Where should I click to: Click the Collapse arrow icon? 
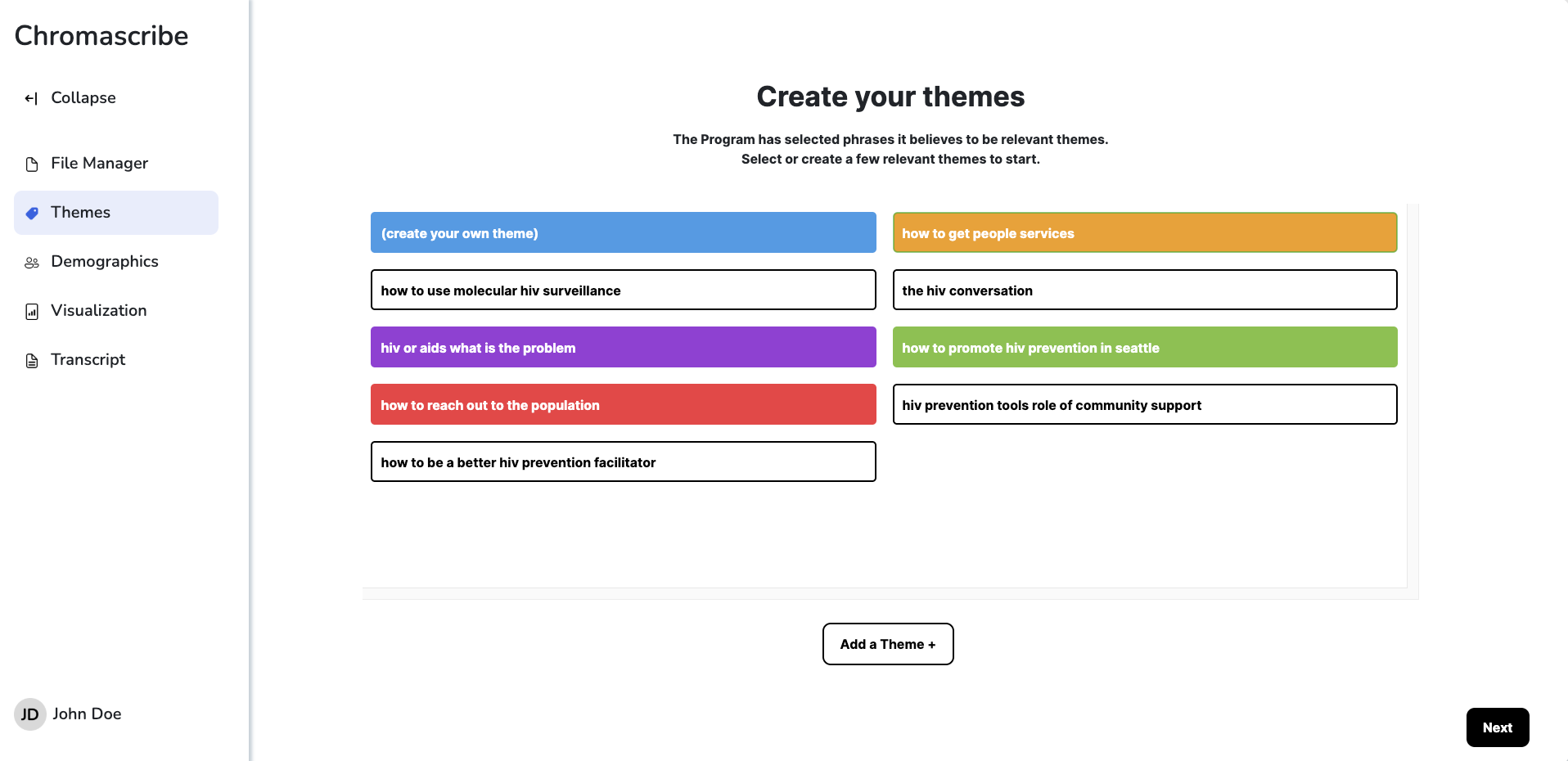[31, 99]
